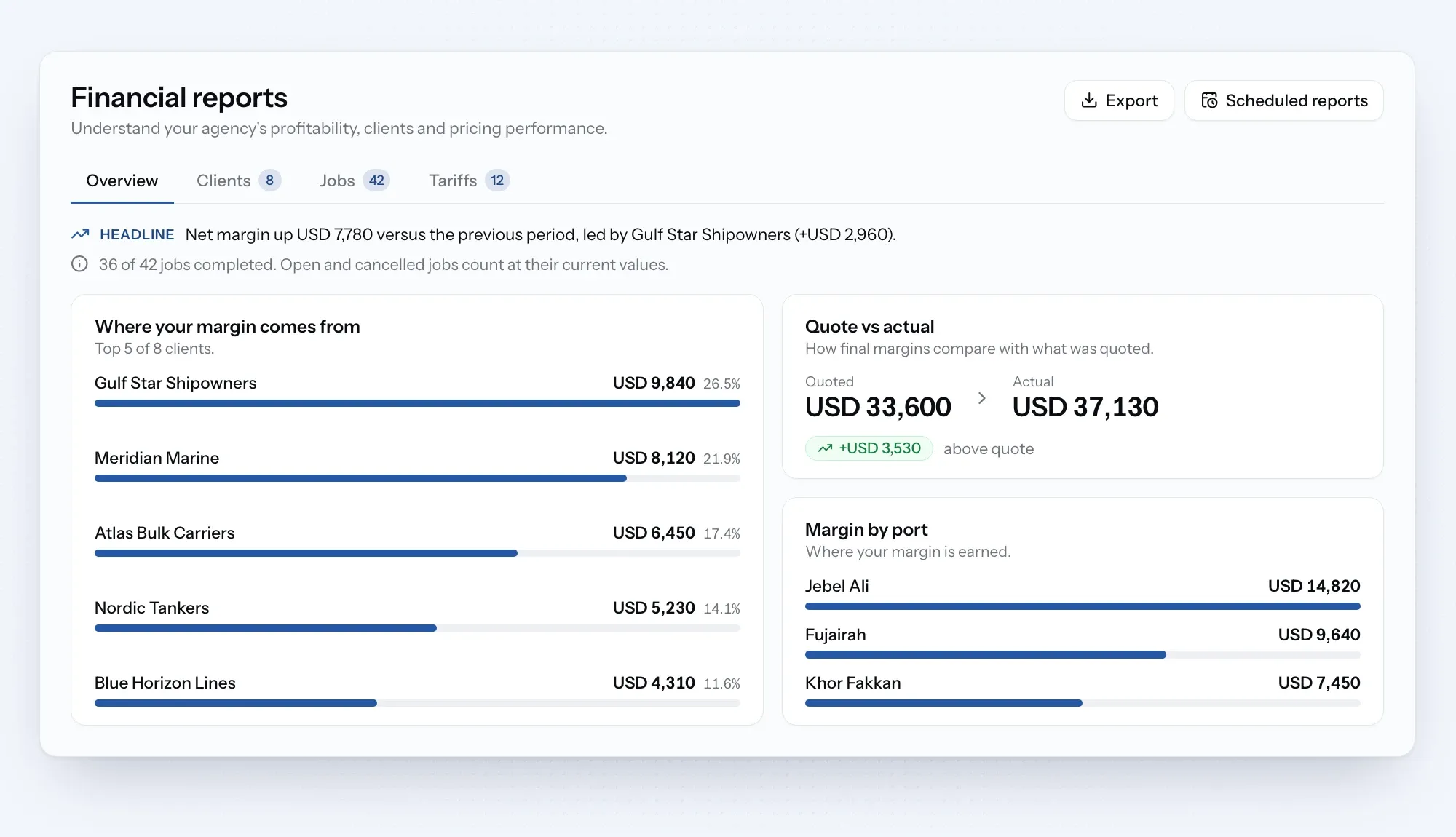
Task: Select the Blue Horizon Lines client name
Action: [x=165, y=683]
